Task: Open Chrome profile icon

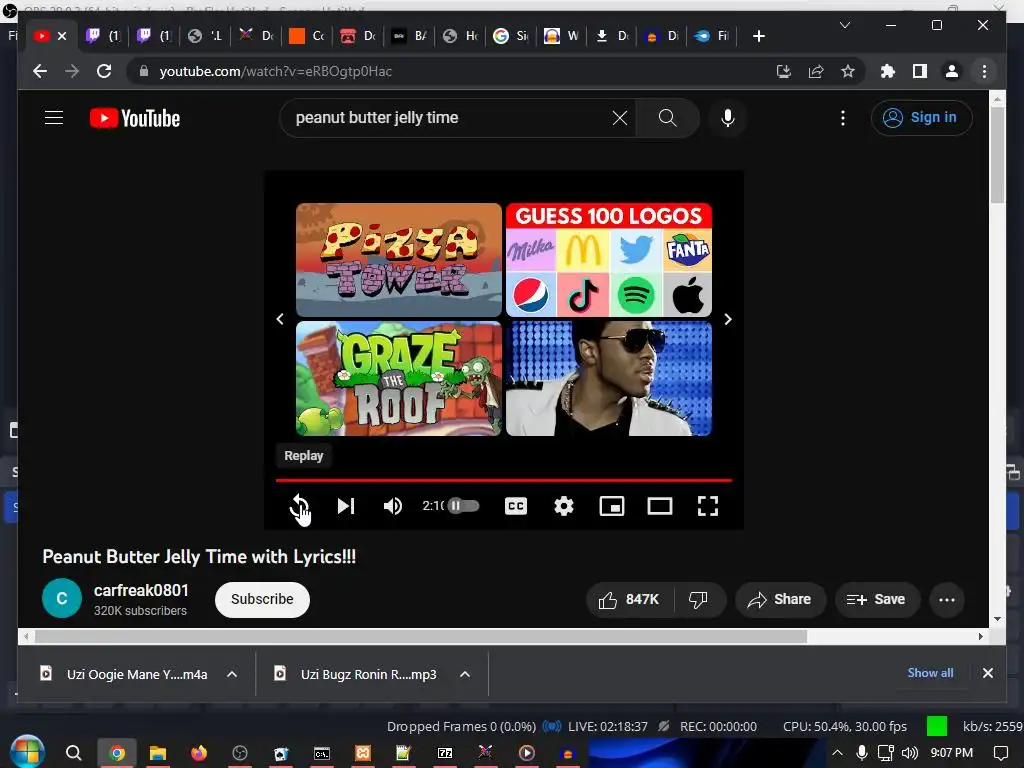Action: [952, 71]
